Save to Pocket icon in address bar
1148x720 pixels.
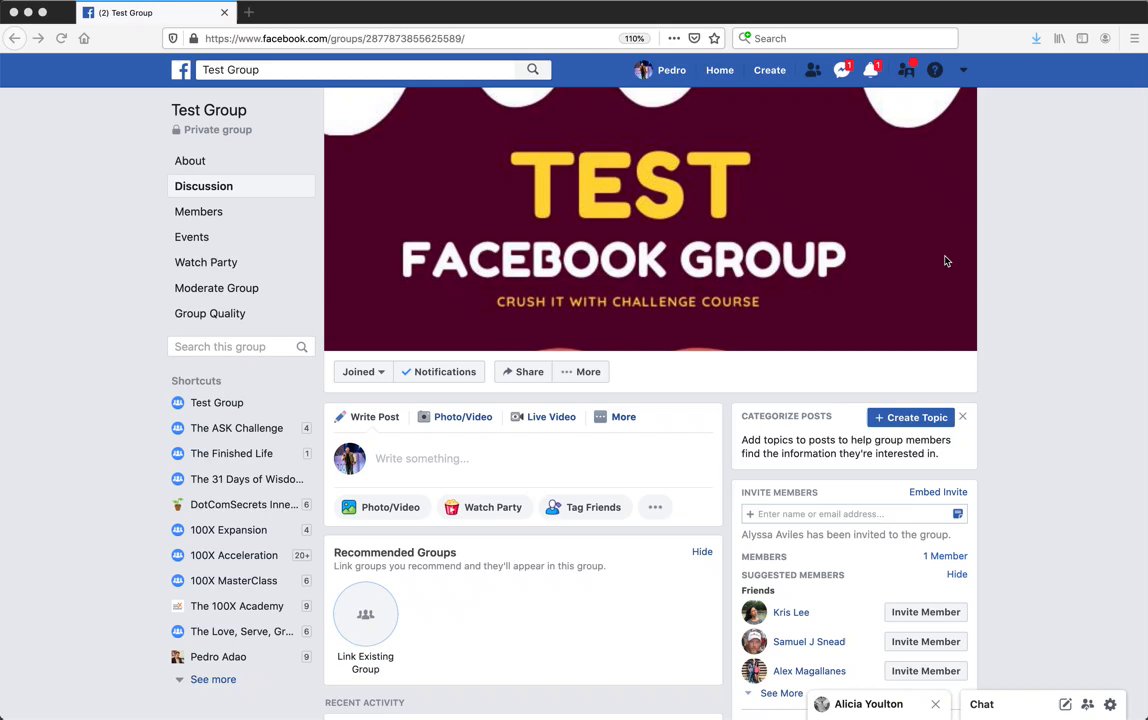(x=694, y=38)
